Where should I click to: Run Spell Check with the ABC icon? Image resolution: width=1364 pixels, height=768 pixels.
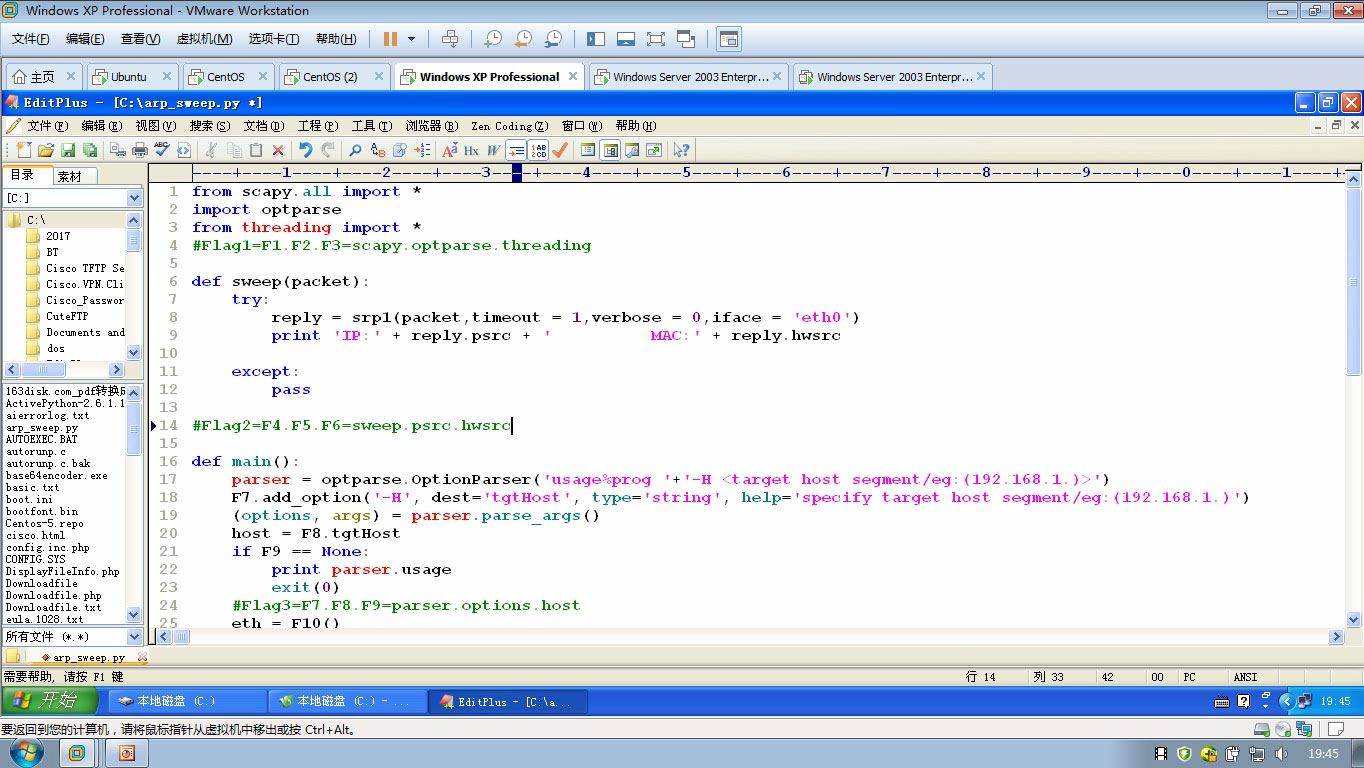coord(162,150)
